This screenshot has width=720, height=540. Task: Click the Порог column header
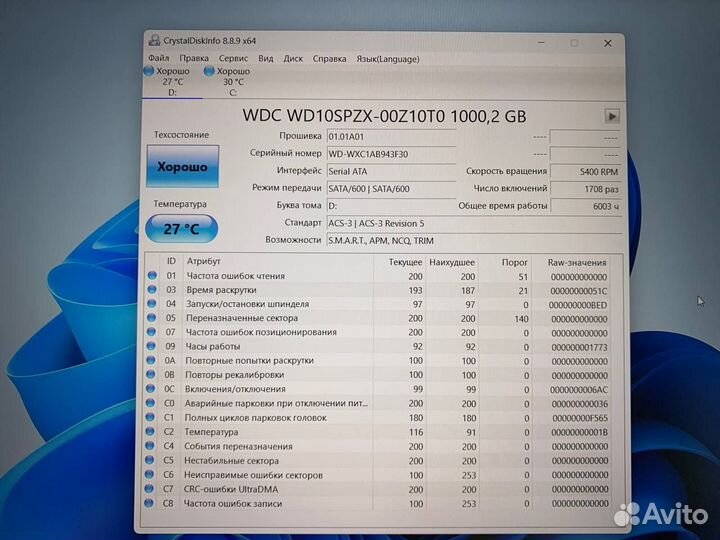click(515, 262)
